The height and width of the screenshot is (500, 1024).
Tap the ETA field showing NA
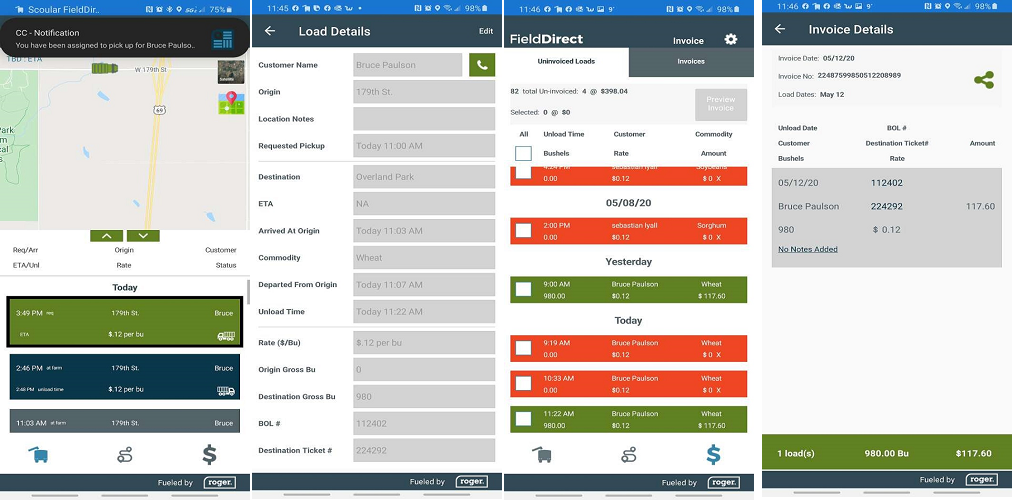424,204
